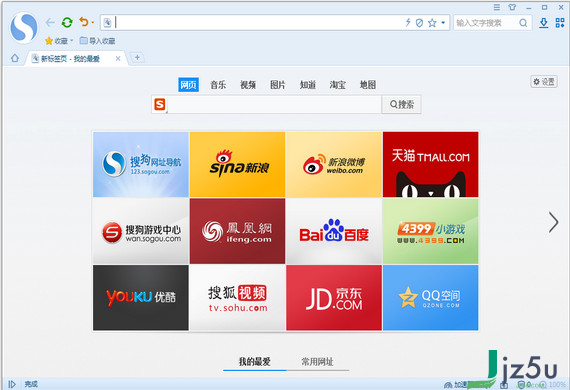
Task: Select the 音乐 search category
Action: 218,85
